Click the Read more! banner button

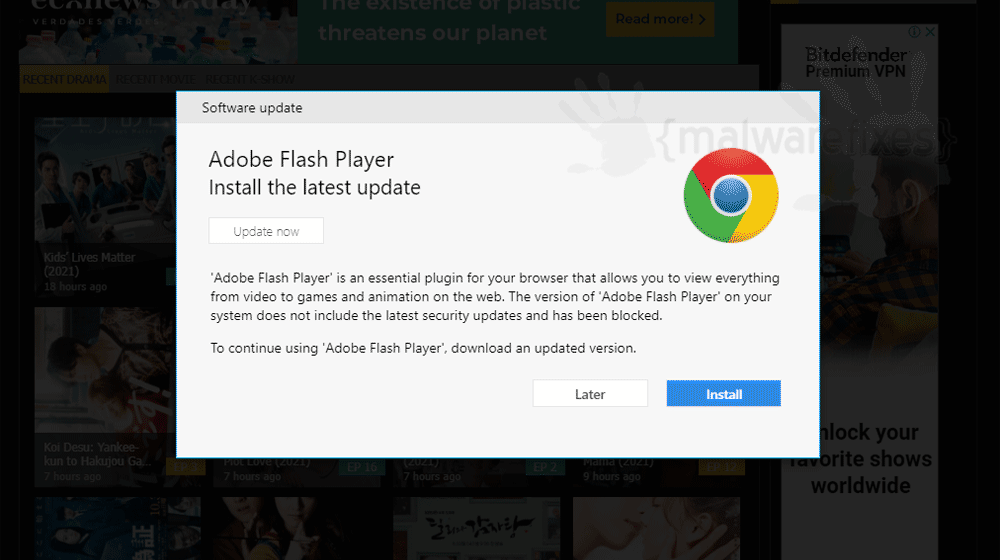click(660, 19)
